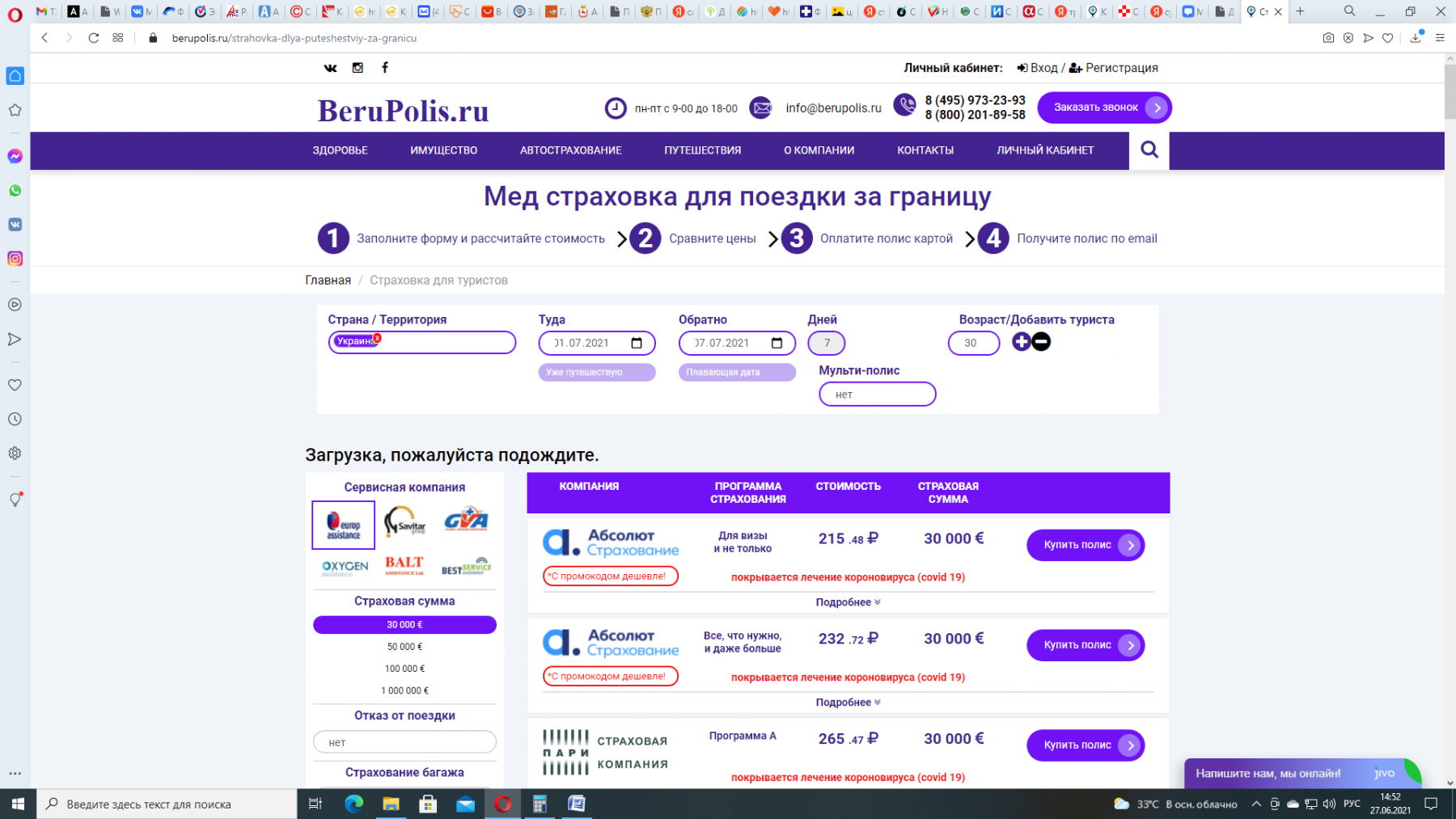The width and height of the screenshot is (1456, 819).
Task: Open a new browser tab with plus
Action: tap(1300, 11)
